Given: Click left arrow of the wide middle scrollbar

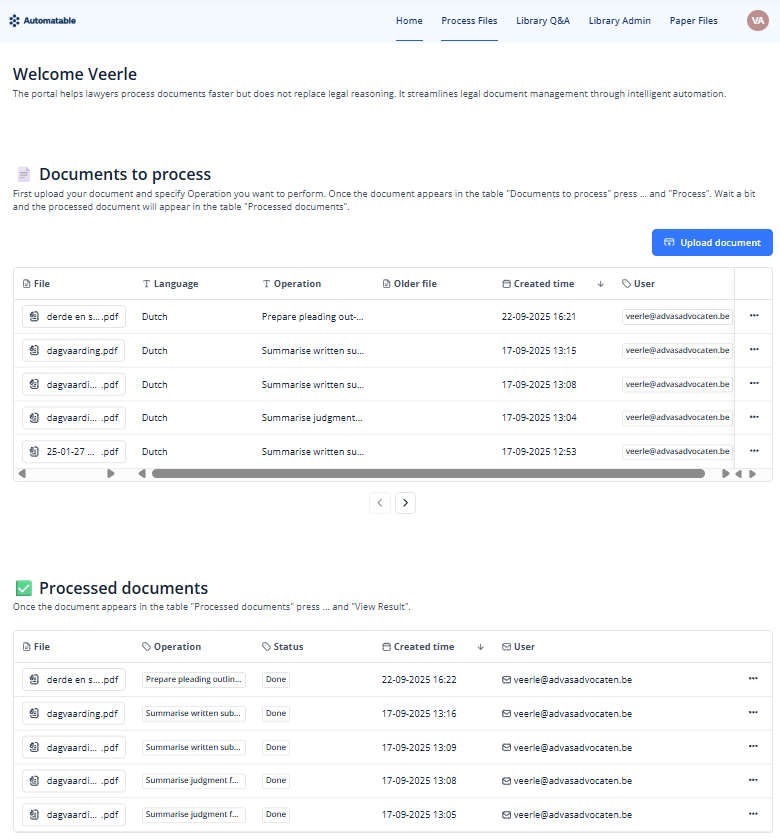Looking at the screenshot, I should 142,474.
